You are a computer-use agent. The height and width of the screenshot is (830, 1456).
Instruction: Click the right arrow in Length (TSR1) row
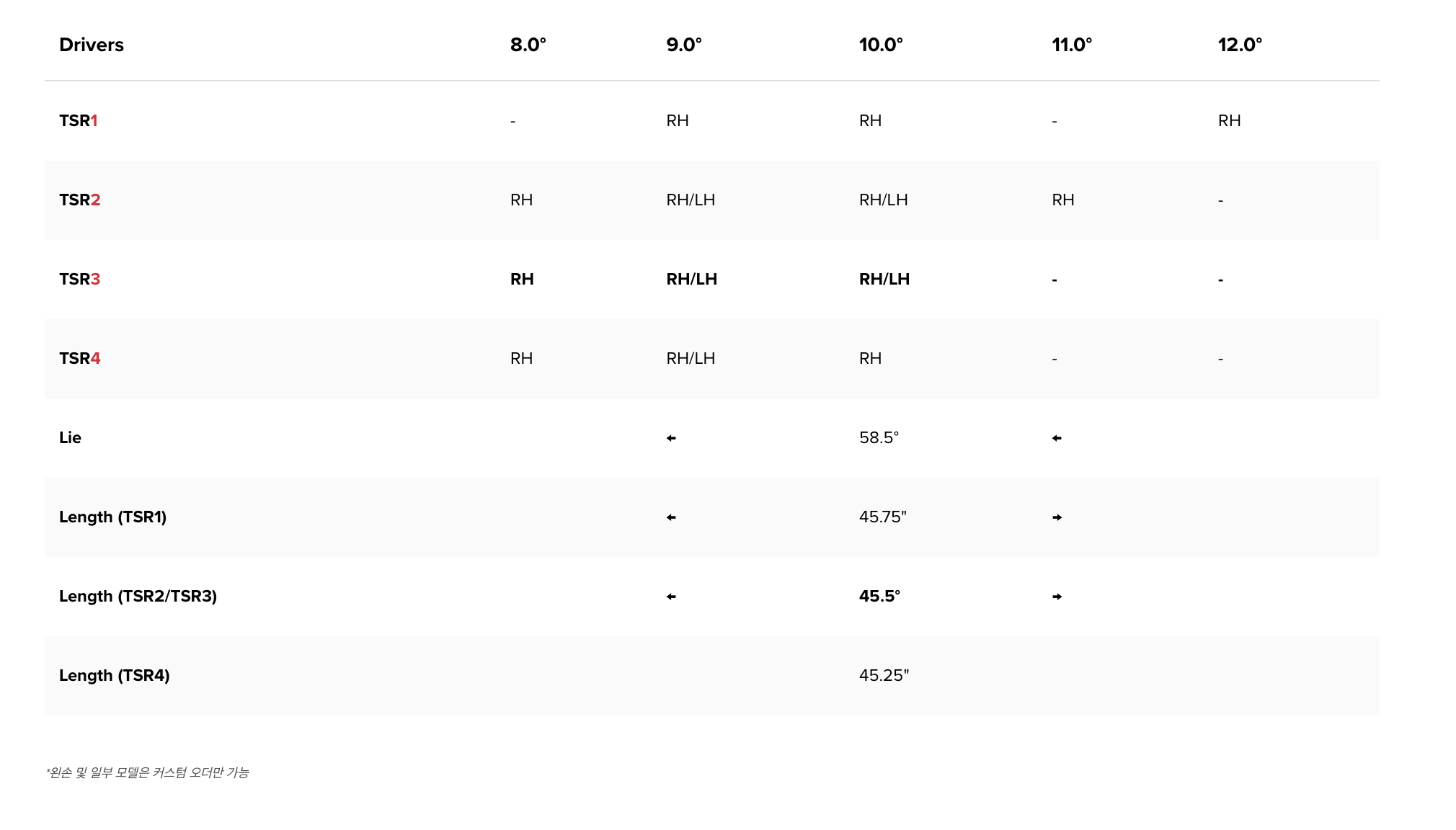click(1057, 517)
